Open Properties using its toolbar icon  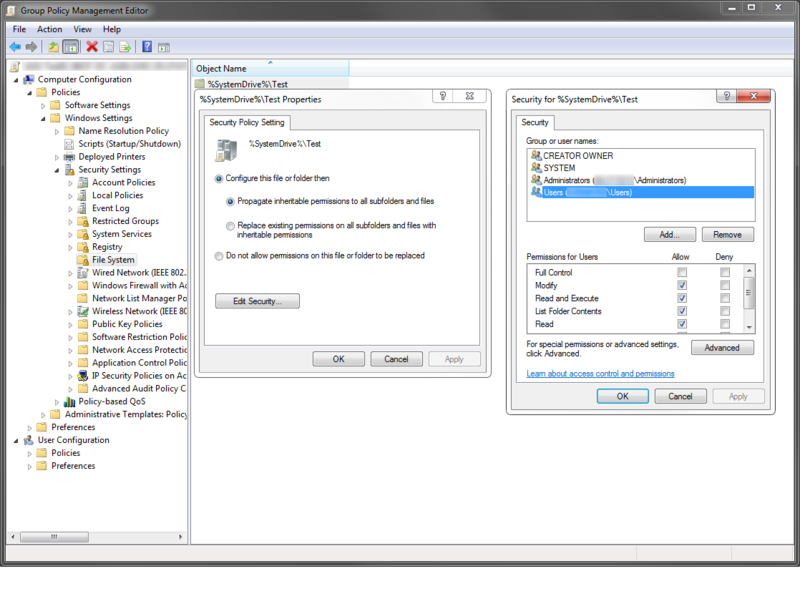tap(107, 45)
